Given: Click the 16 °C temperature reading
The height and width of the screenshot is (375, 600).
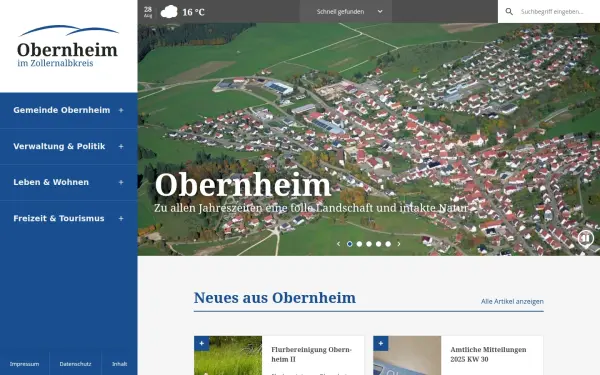Looking at the screenshot, I should point(193,12).
